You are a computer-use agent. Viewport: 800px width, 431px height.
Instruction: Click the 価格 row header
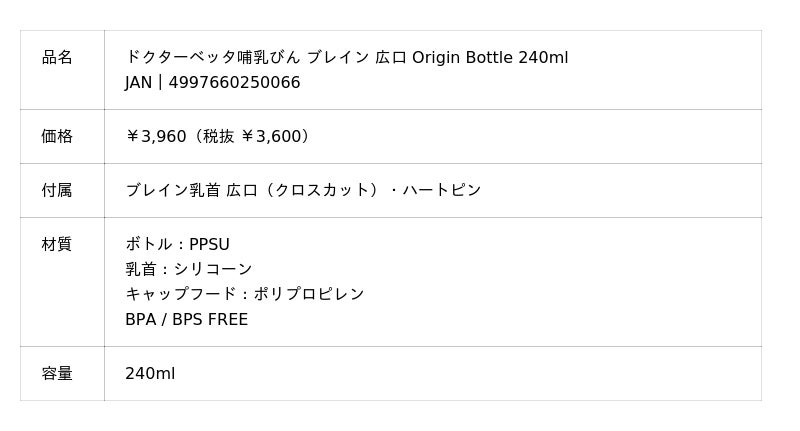point(57,136)
